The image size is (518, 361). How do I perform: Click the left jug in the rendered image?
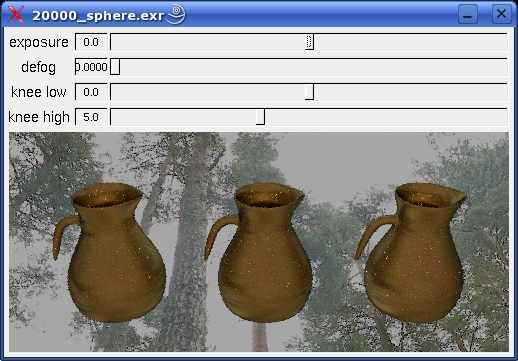110,252
